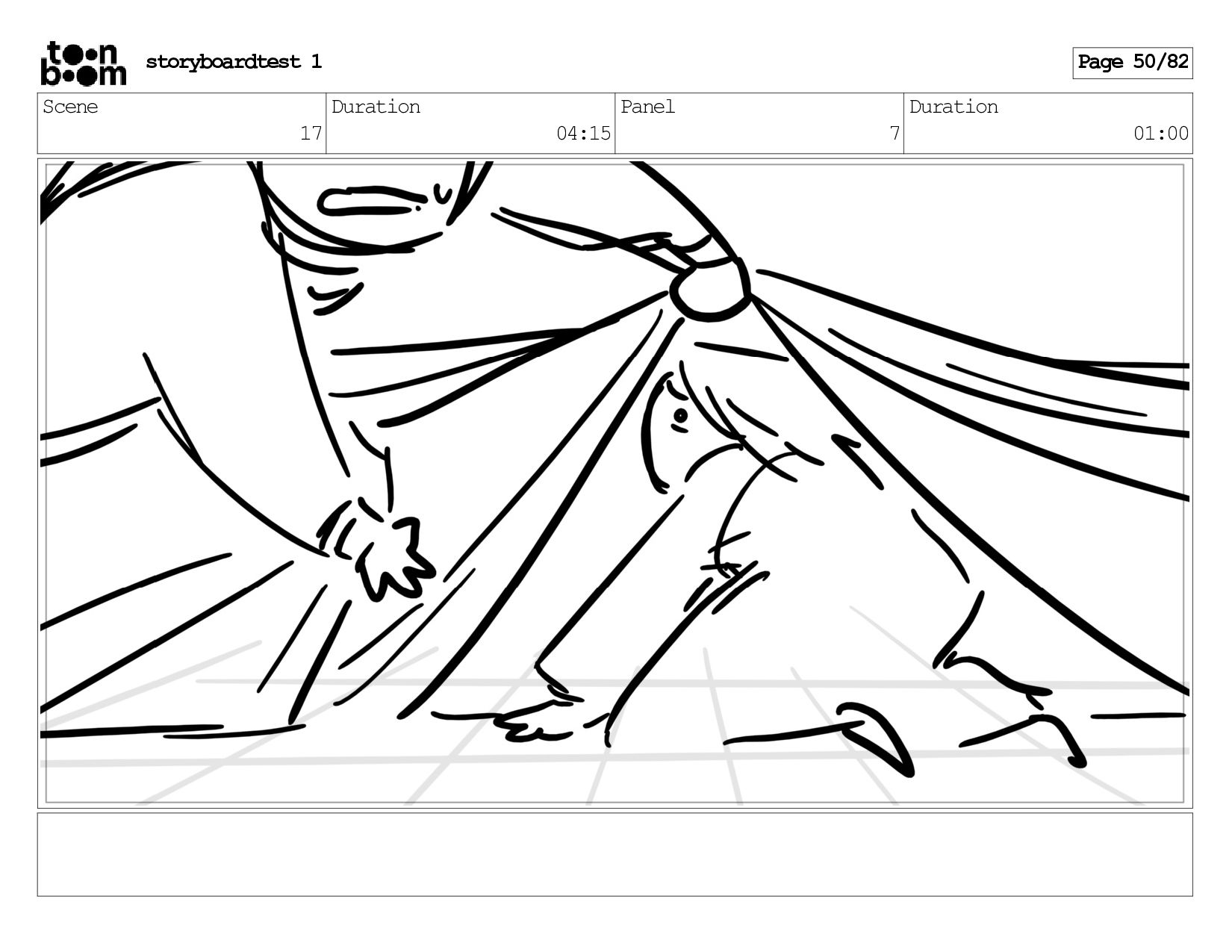This screenshot has height=952, width=1232.
Task: Click the 'Panel' header label
Action: 647,107
